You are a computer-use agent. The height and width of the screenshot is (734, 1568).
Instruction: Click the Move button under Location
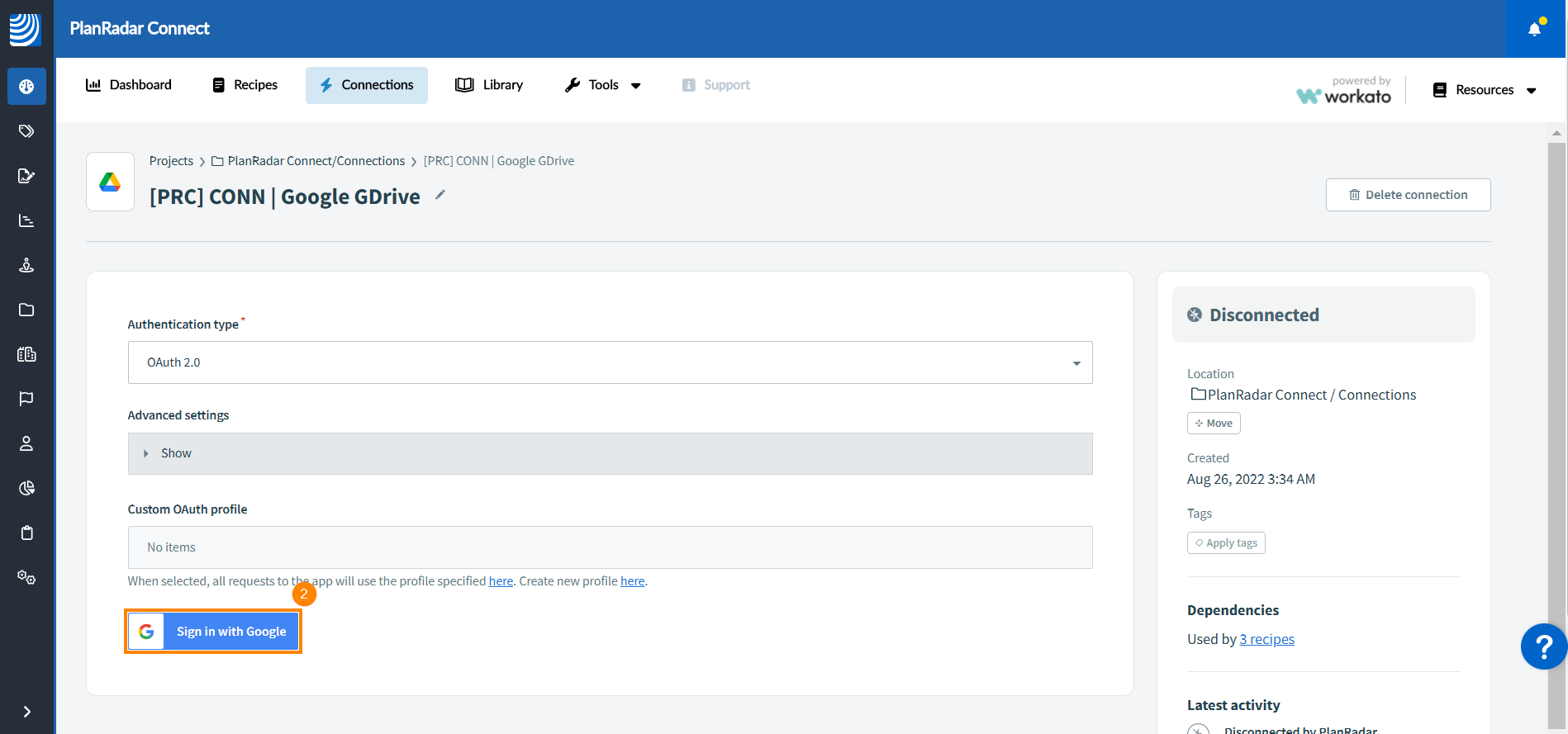[1214, 423]
